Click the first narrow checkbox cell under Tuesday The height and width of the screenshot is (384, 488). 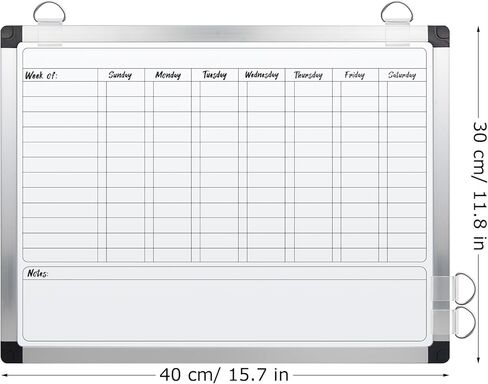[x=196, y=89]
